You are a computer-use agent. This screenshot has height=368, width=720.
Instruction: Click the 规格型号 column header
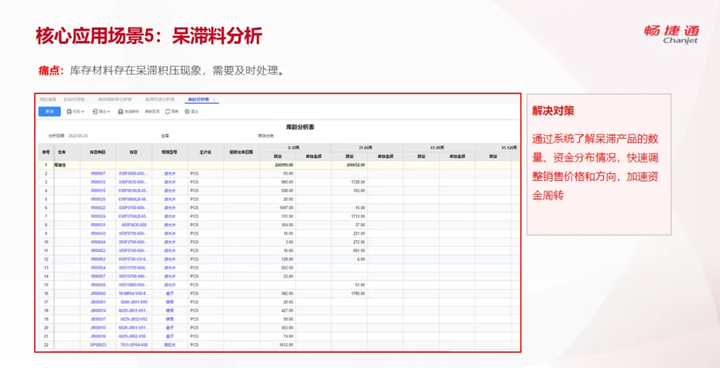pos(169,152)
